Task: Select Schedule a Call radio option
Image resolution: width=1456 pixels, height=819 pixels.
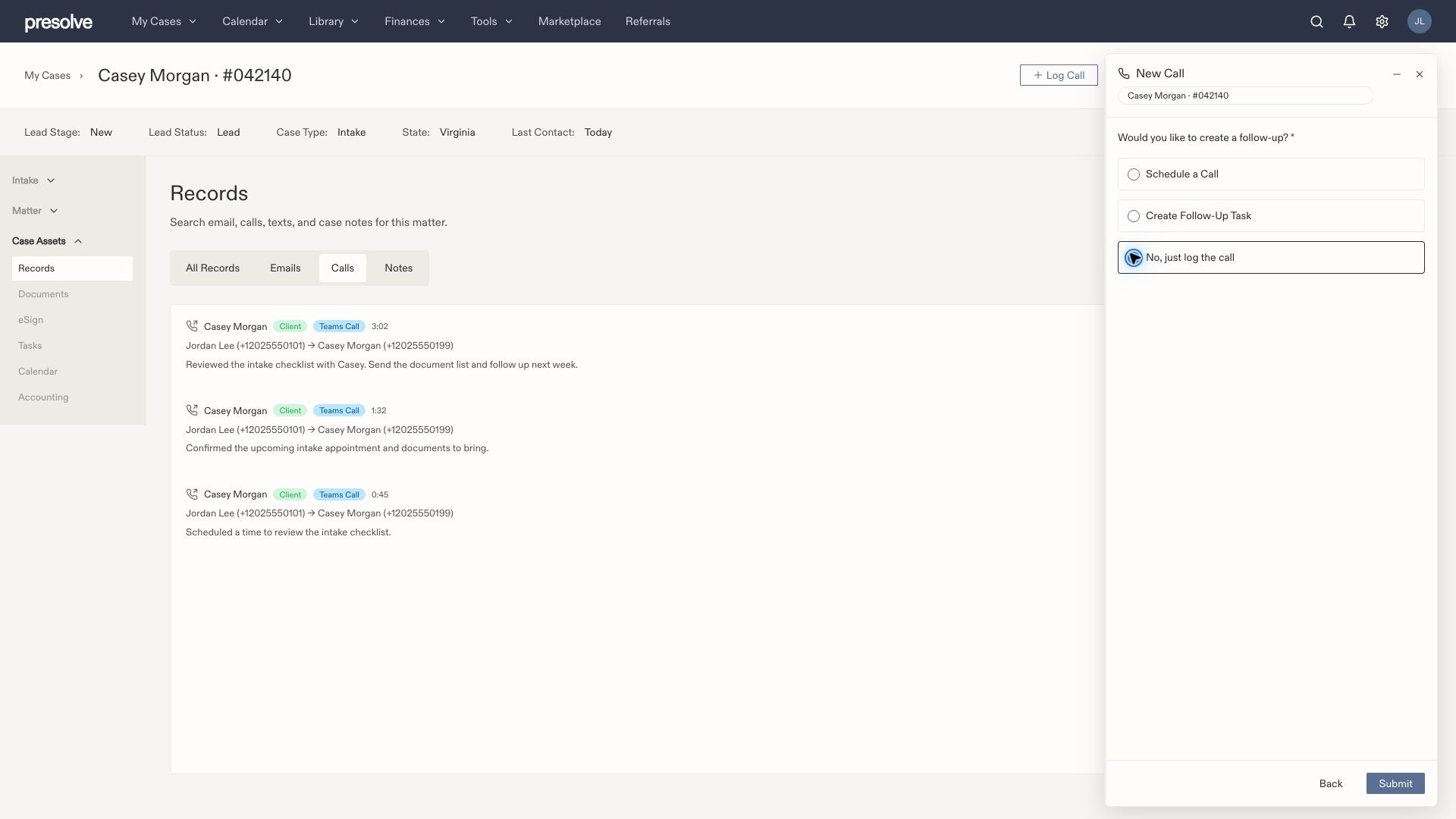Action: 1271,174
